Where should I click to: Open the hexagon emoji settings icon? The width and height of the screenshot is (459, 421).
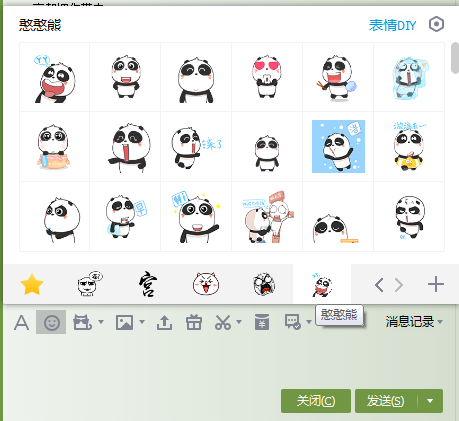click(436, 24)
